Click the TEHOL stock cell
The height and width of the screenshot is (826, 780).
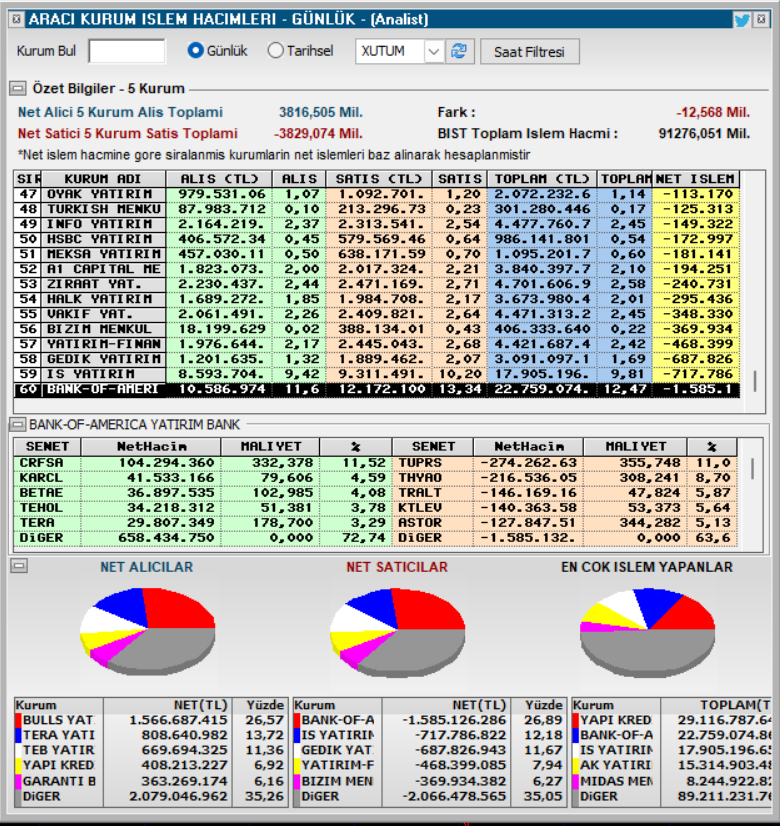(47, 508)
